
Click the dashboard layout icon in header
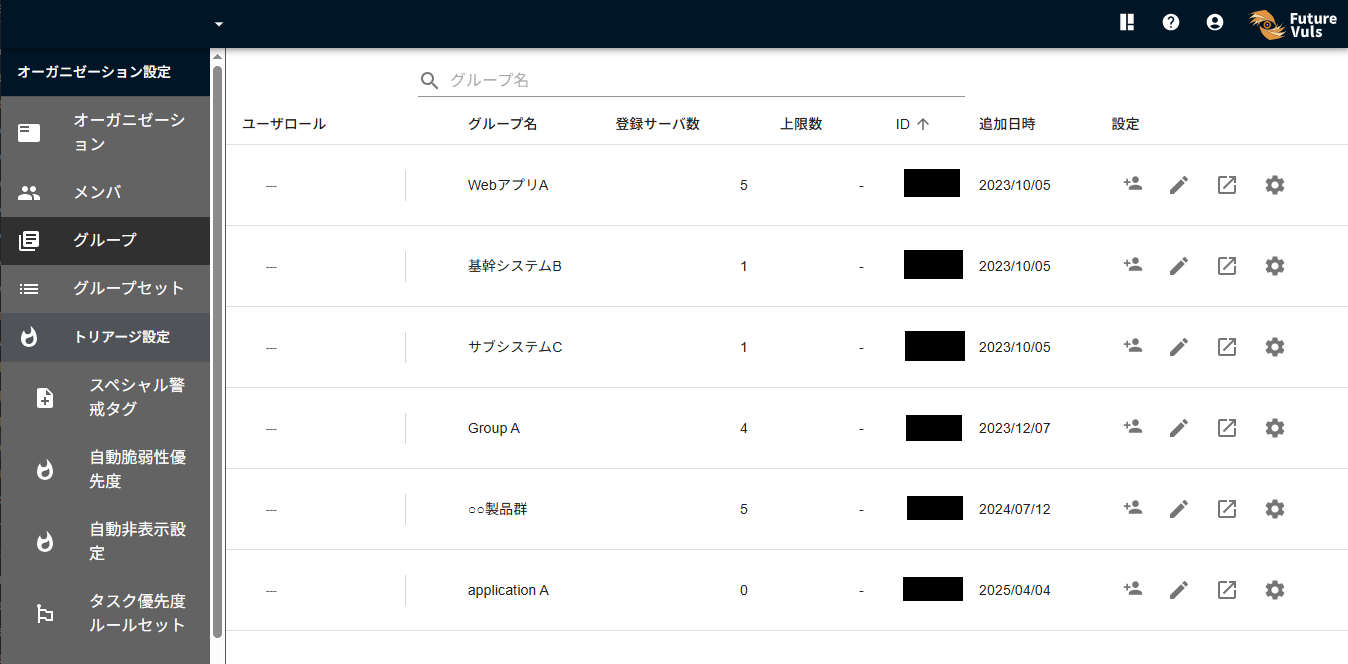[1127, 22]
